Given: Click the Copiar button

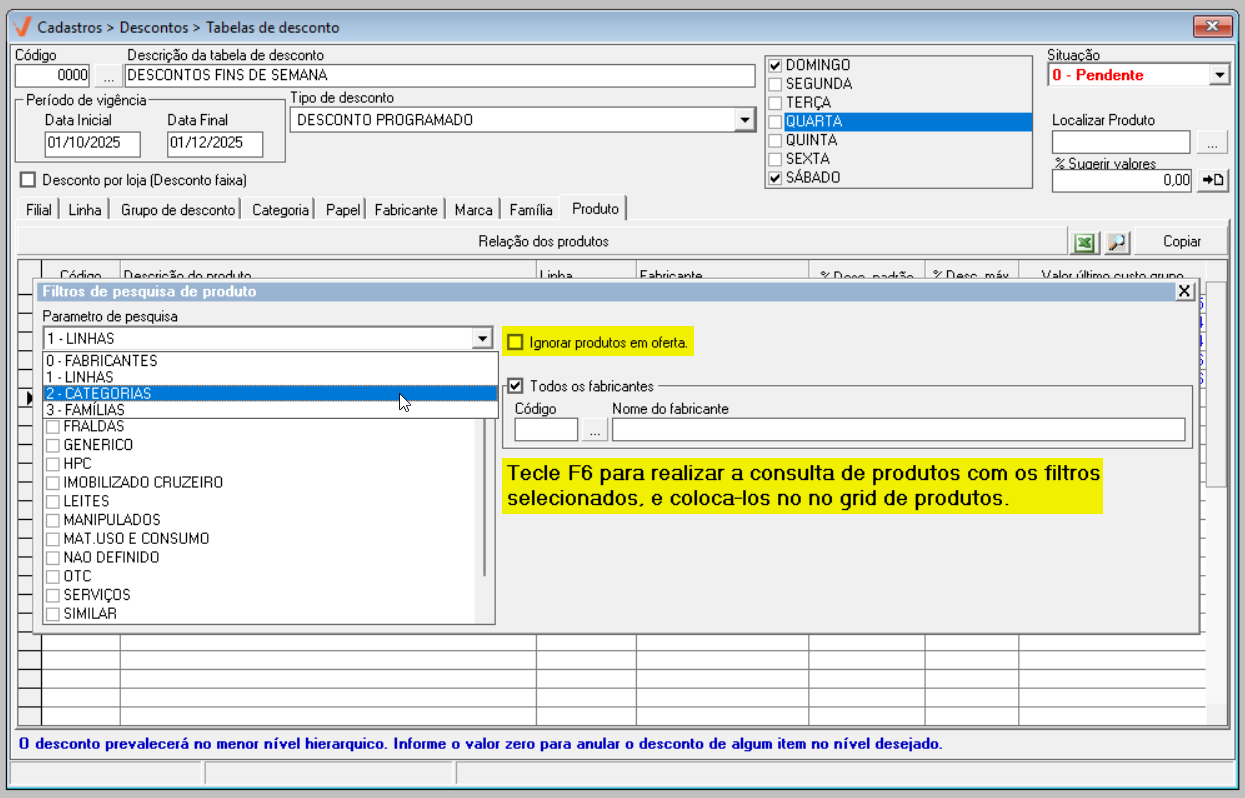Looking at the screenshot, I should pyautogui.click(x=1181, y=242).
